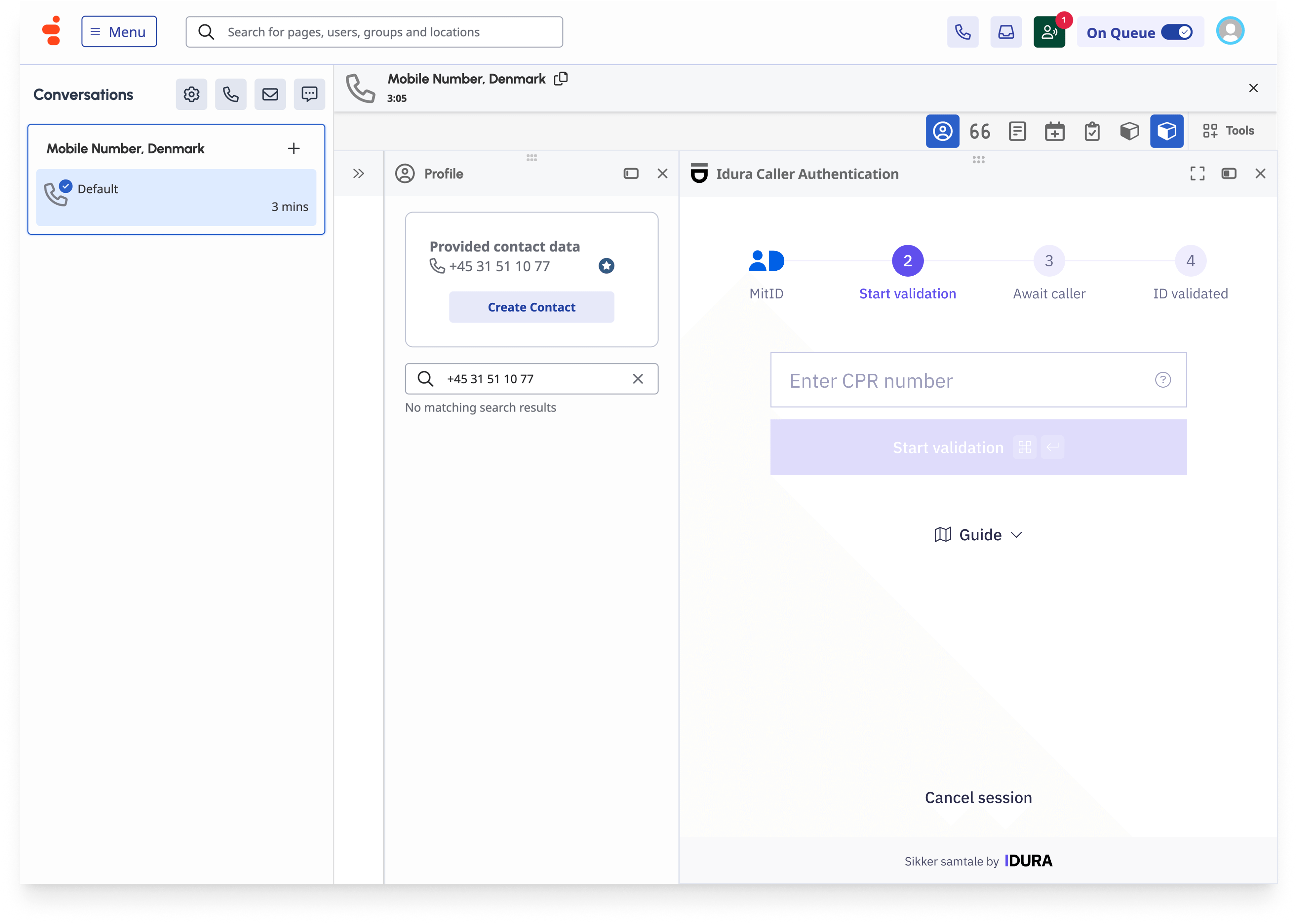Viewport: 1297px width, 924px height.
Task: Open the canned responses quote icon
Action: click(979, 132)
